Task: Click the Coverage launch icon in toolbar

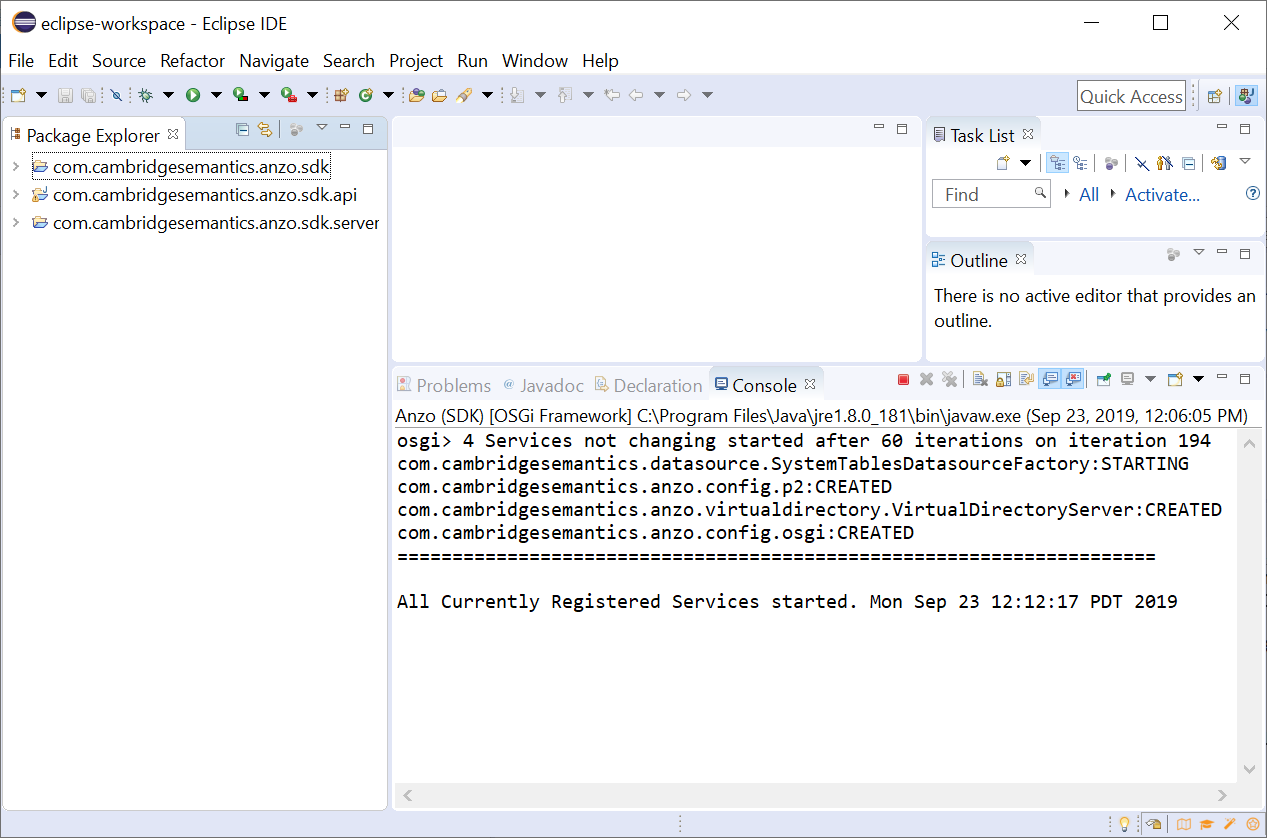Action: (x=240, y=95)
